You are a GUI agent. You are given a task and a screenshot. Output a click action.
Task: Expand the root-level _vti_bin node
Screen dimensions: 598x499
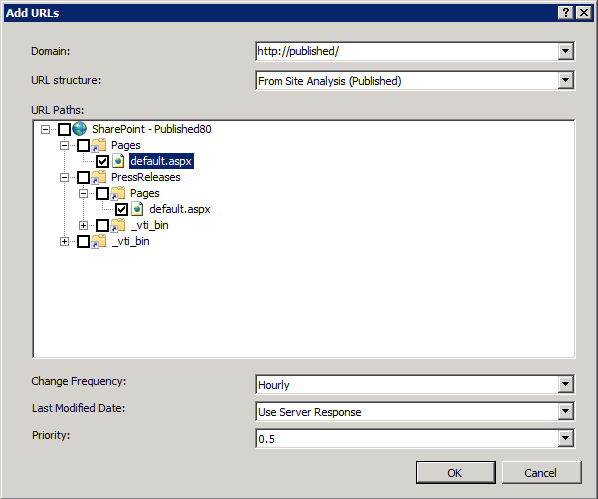64,241
